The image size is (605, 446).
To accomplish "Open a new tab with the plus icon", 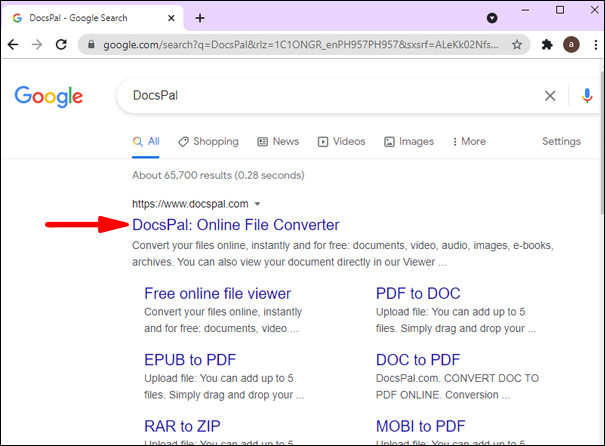I will (200, 18).
